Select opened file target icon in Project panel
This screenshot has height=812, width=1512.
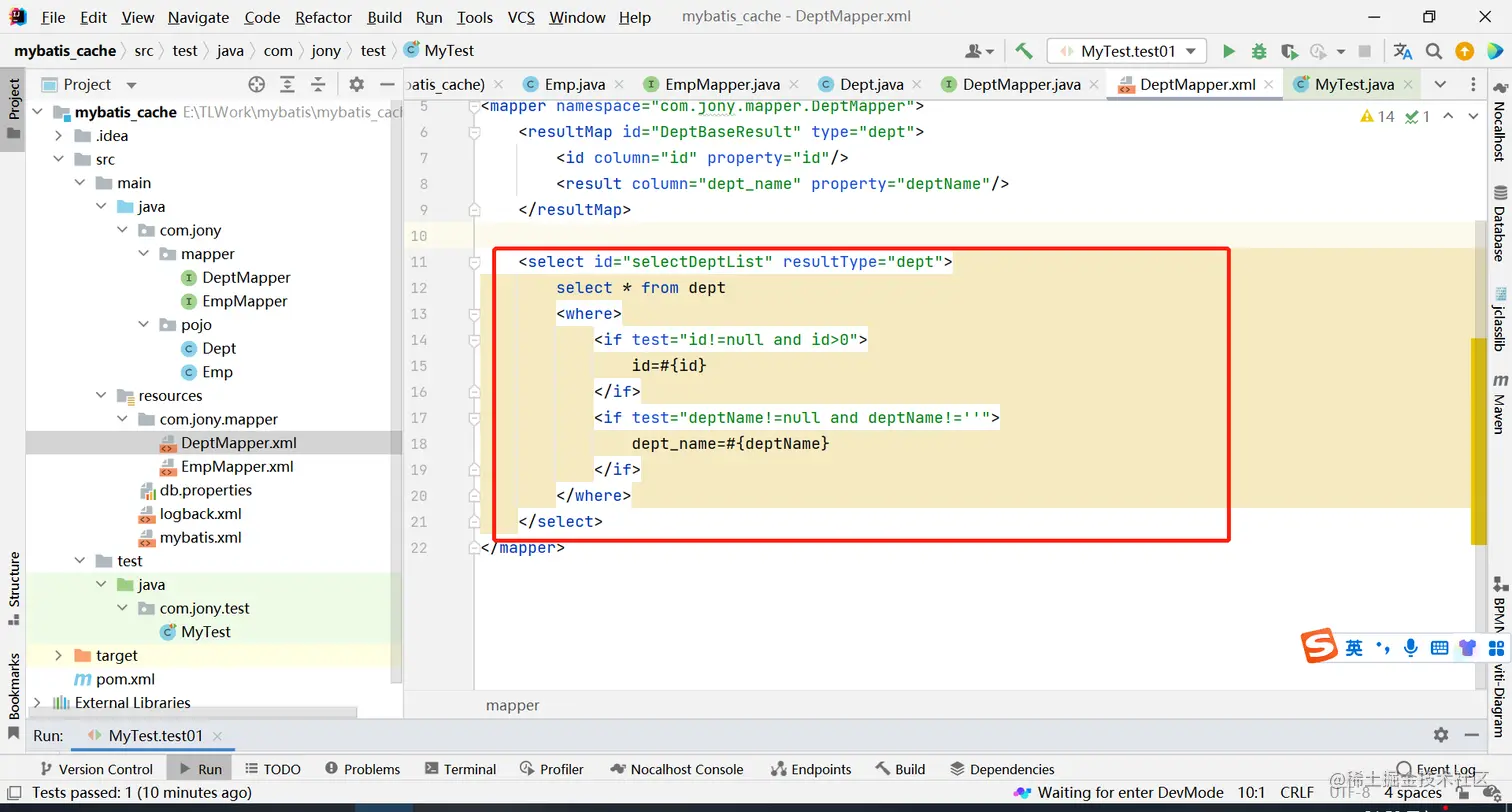257,84
